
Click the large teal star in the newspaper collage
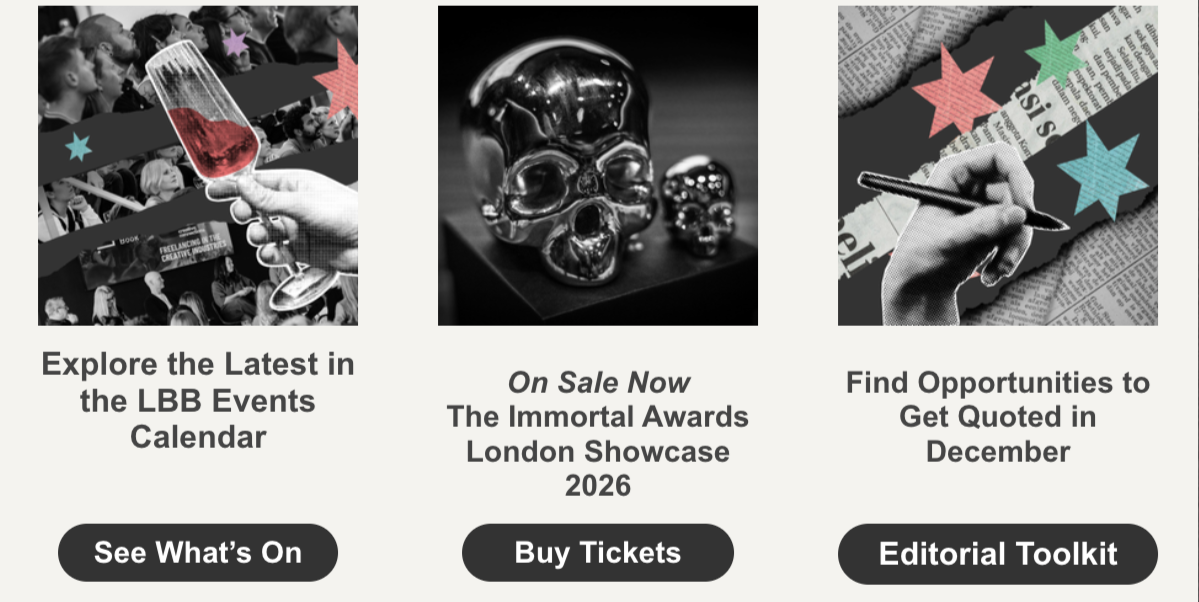1102,171
